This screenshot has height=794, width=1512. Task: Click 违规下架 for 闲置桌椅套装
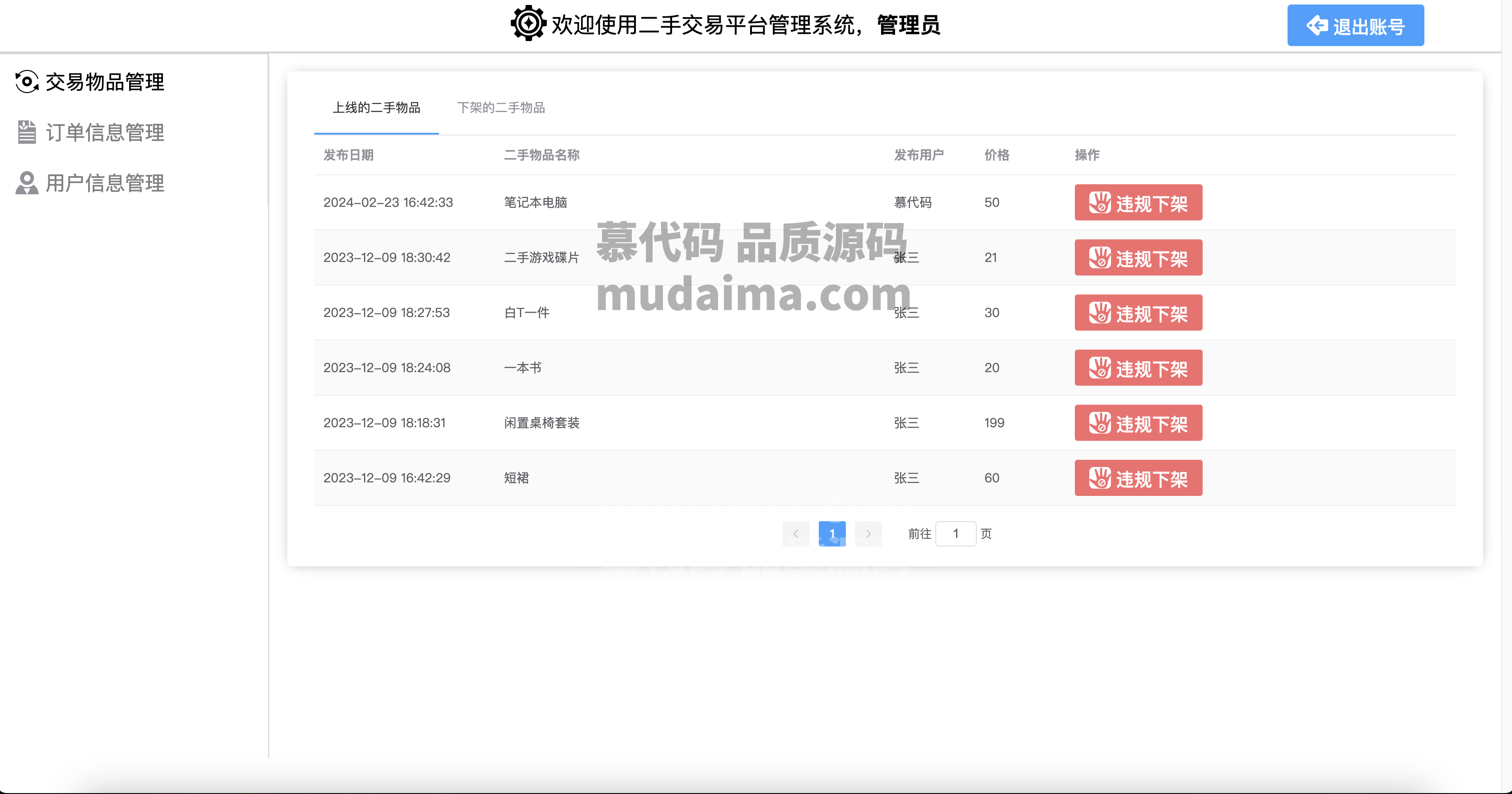pos(1138,423)
